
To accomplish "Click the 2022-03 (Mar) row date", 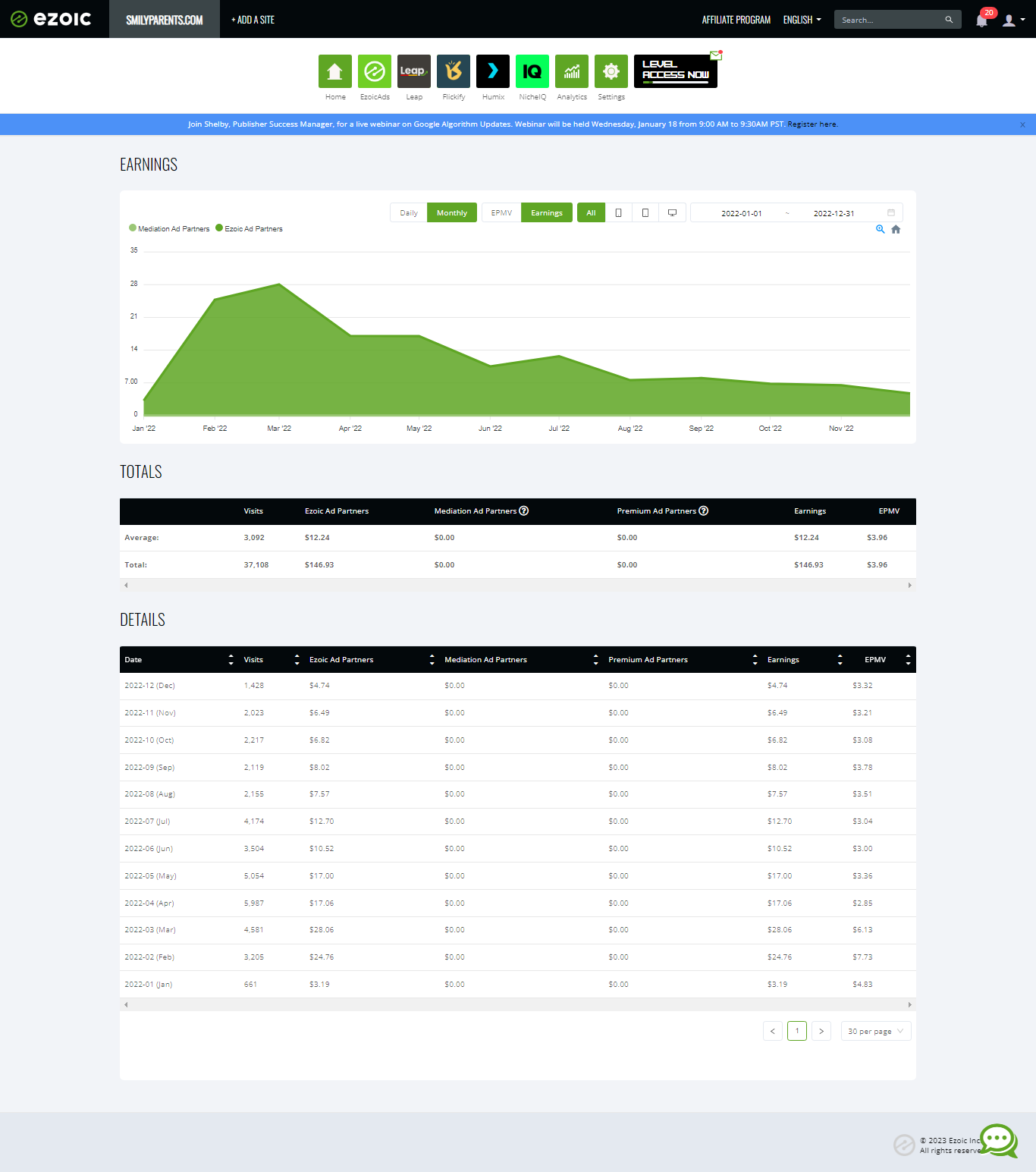I will click(x=150, y=930).
